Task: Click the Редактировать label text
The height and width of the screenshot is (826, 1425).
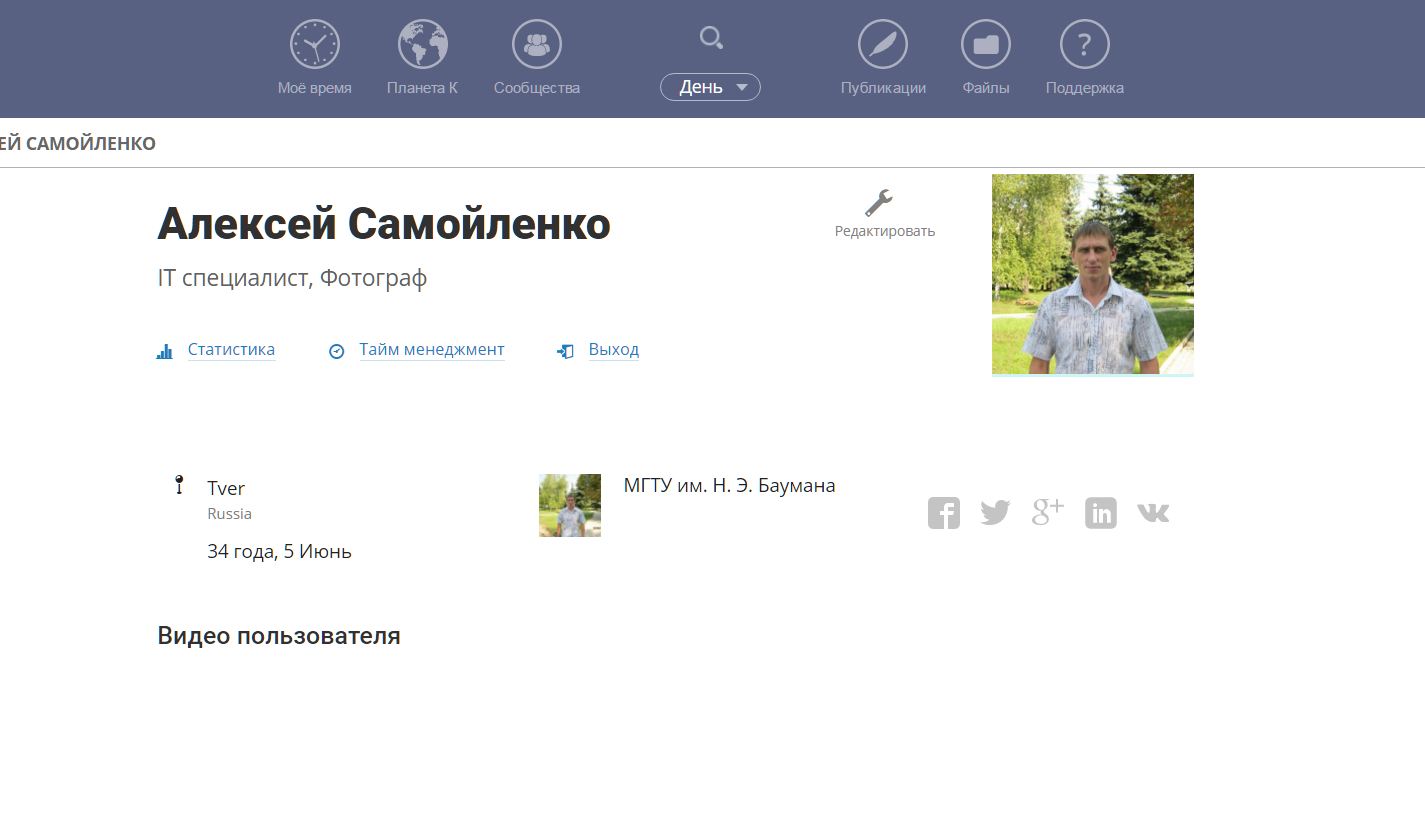Action: coord(885,231)
